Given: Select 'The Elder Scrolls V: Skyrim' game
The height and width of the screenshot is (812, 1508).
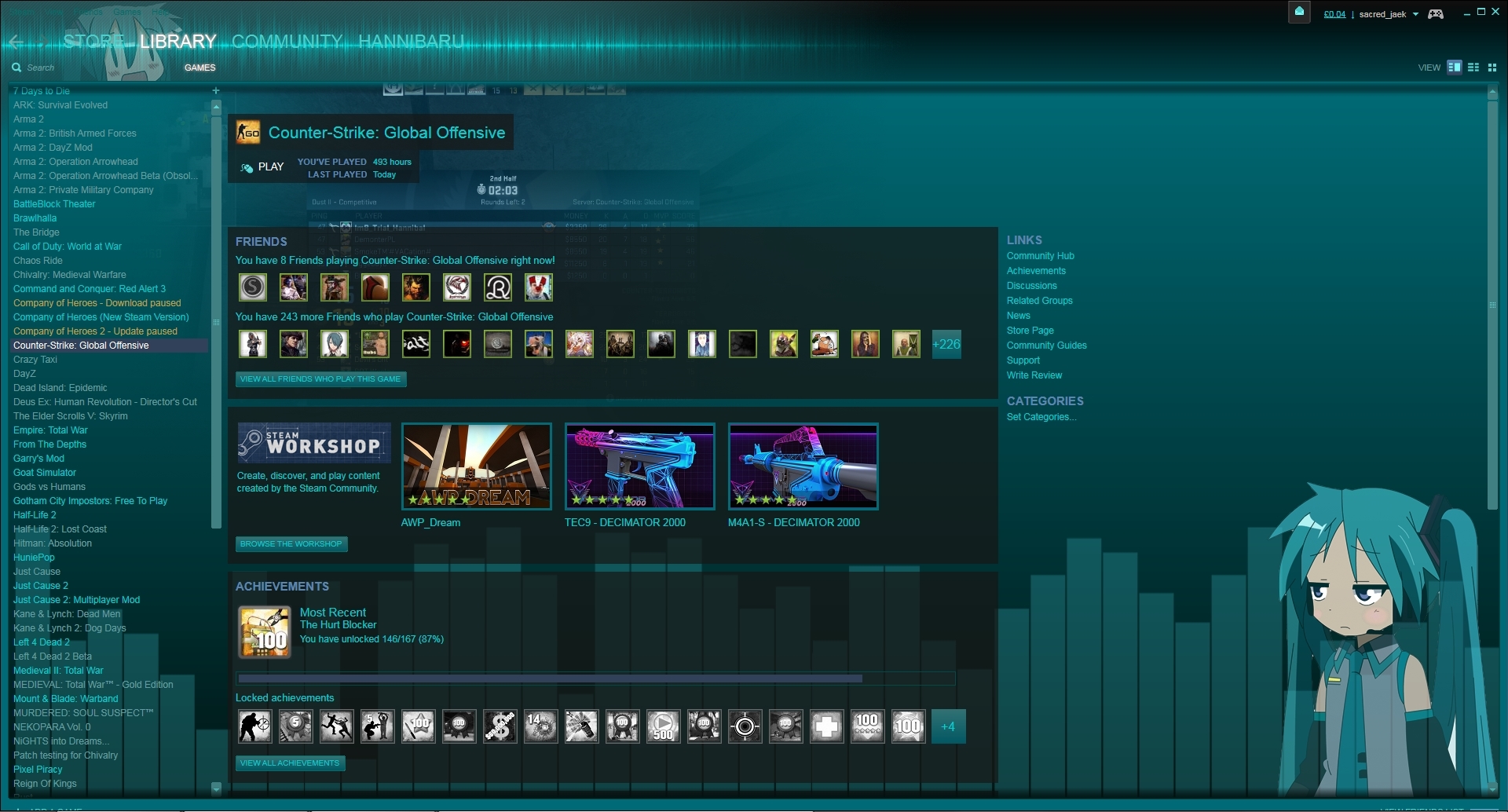Looking at the screenshot, I should (70, 416).
